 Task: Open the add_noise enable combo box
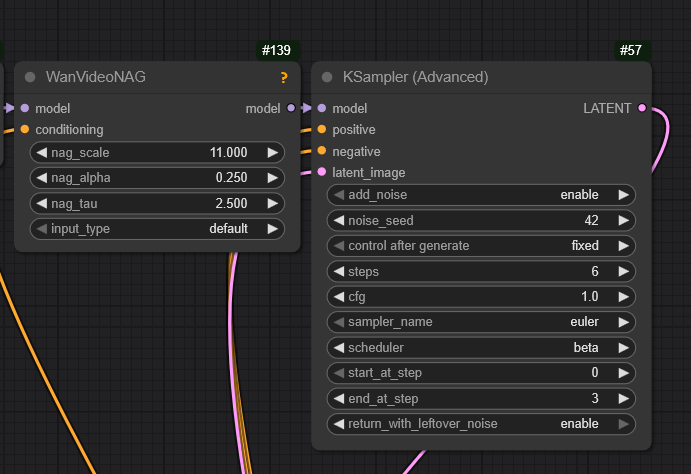tap(481, 195)
